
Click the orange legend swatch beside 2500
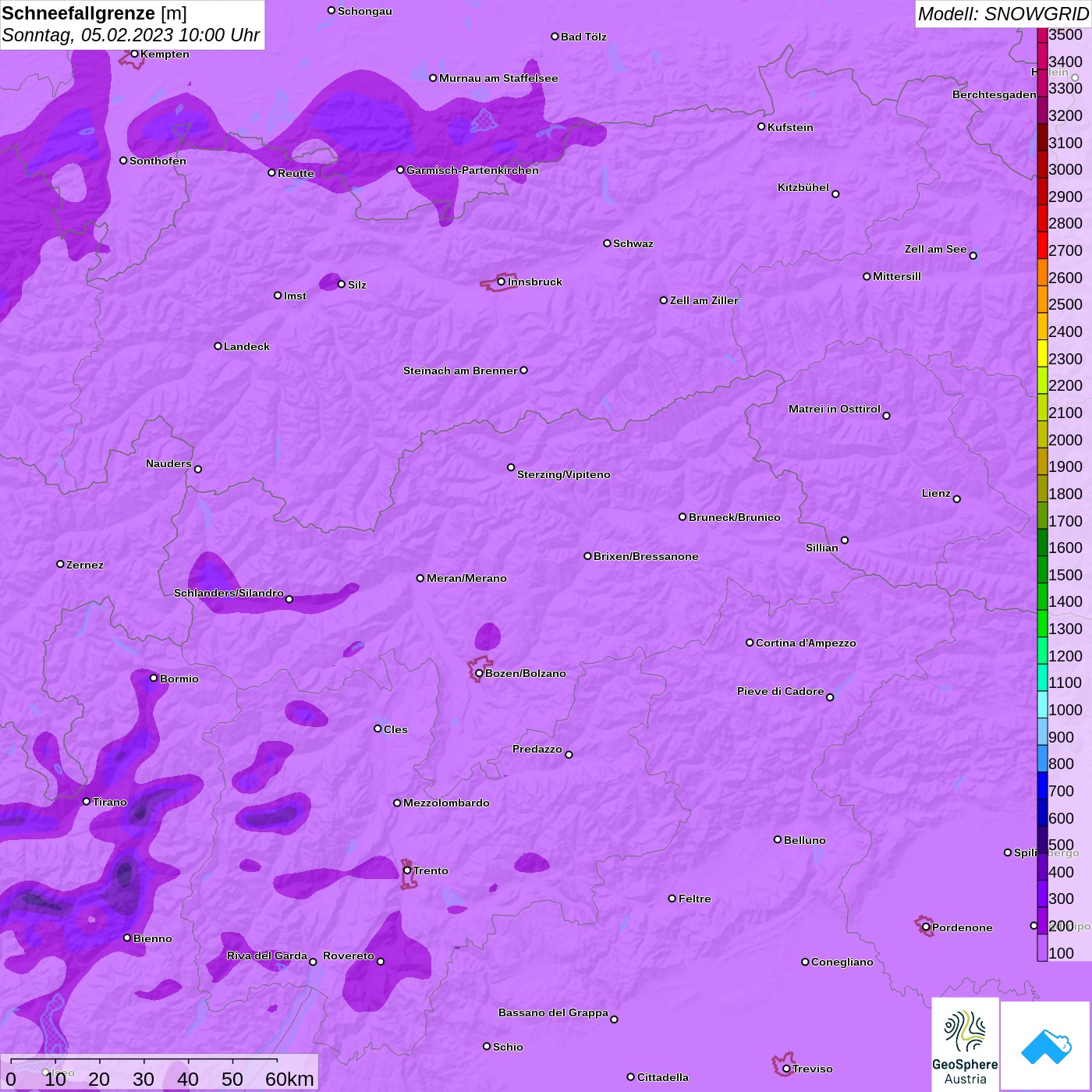1042,299
